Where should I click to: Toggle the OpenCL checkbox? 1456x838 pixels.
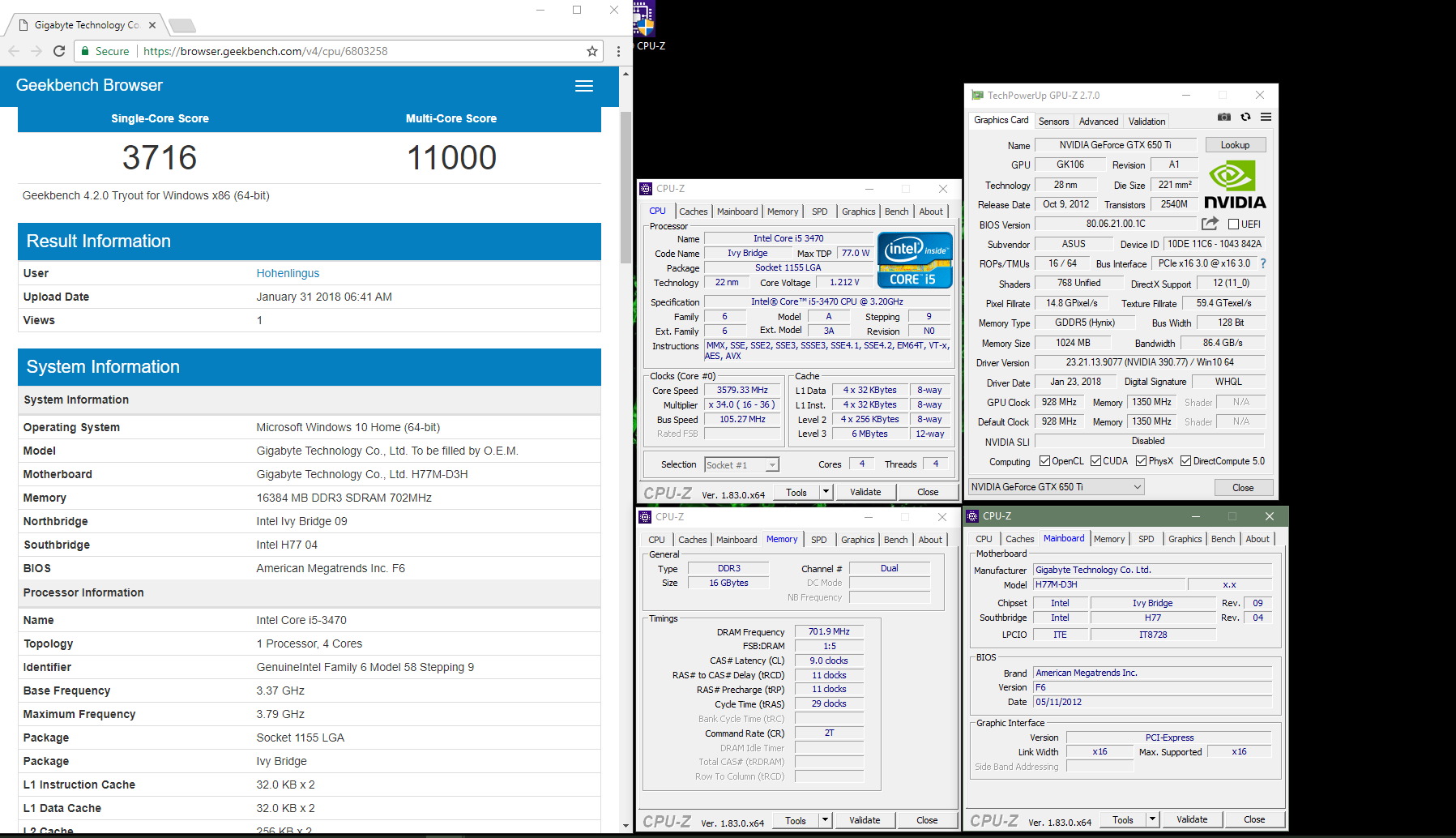pos(1045,461)
